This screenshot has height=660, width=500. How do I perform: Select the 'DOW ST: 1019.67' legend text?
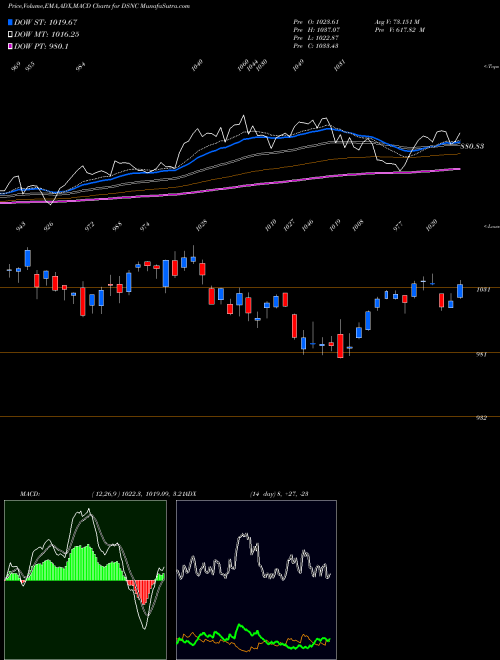[45, 22]
